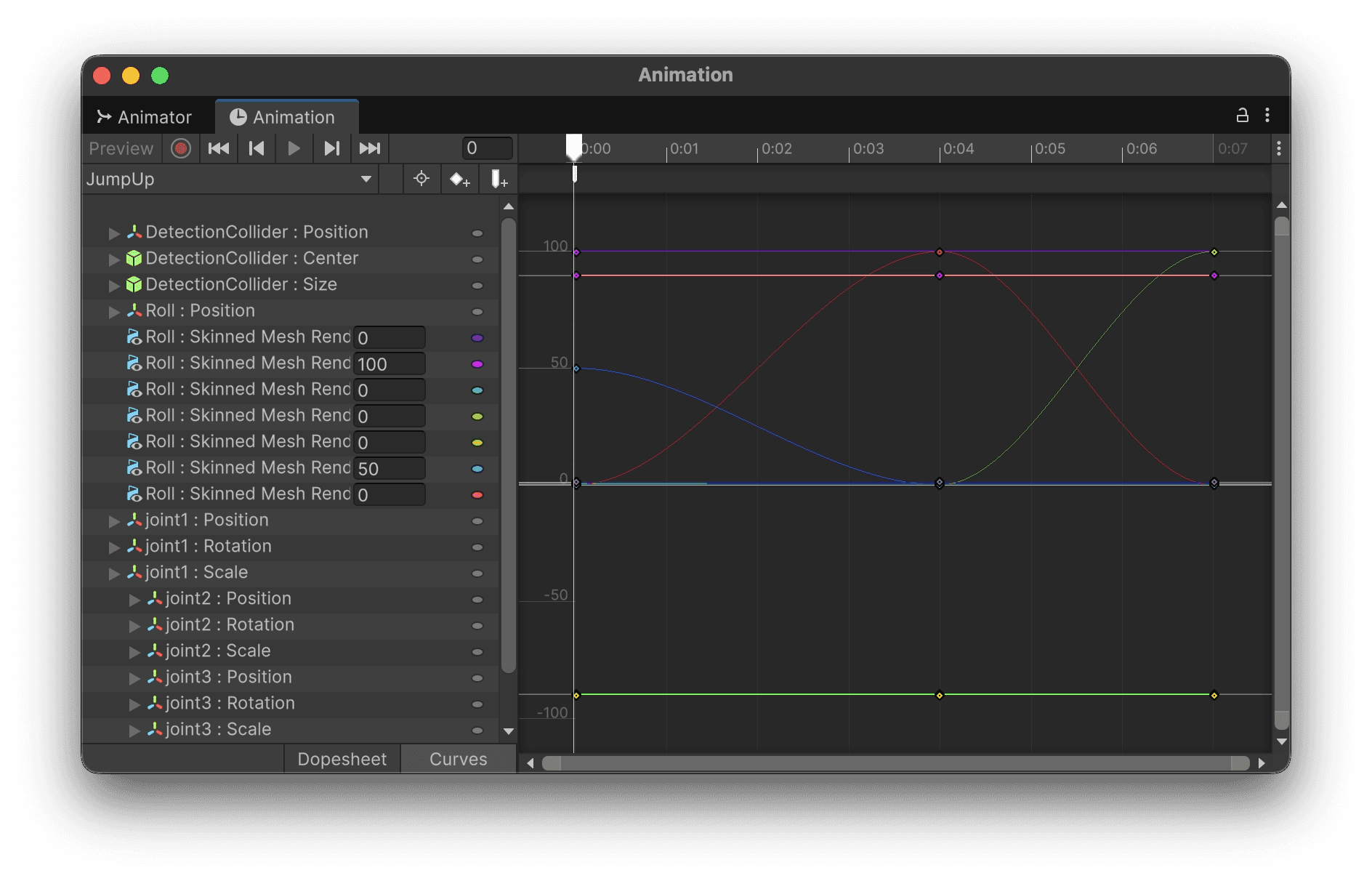Click the curve view vertical scroll up arrow

[x=1282, y=205]
